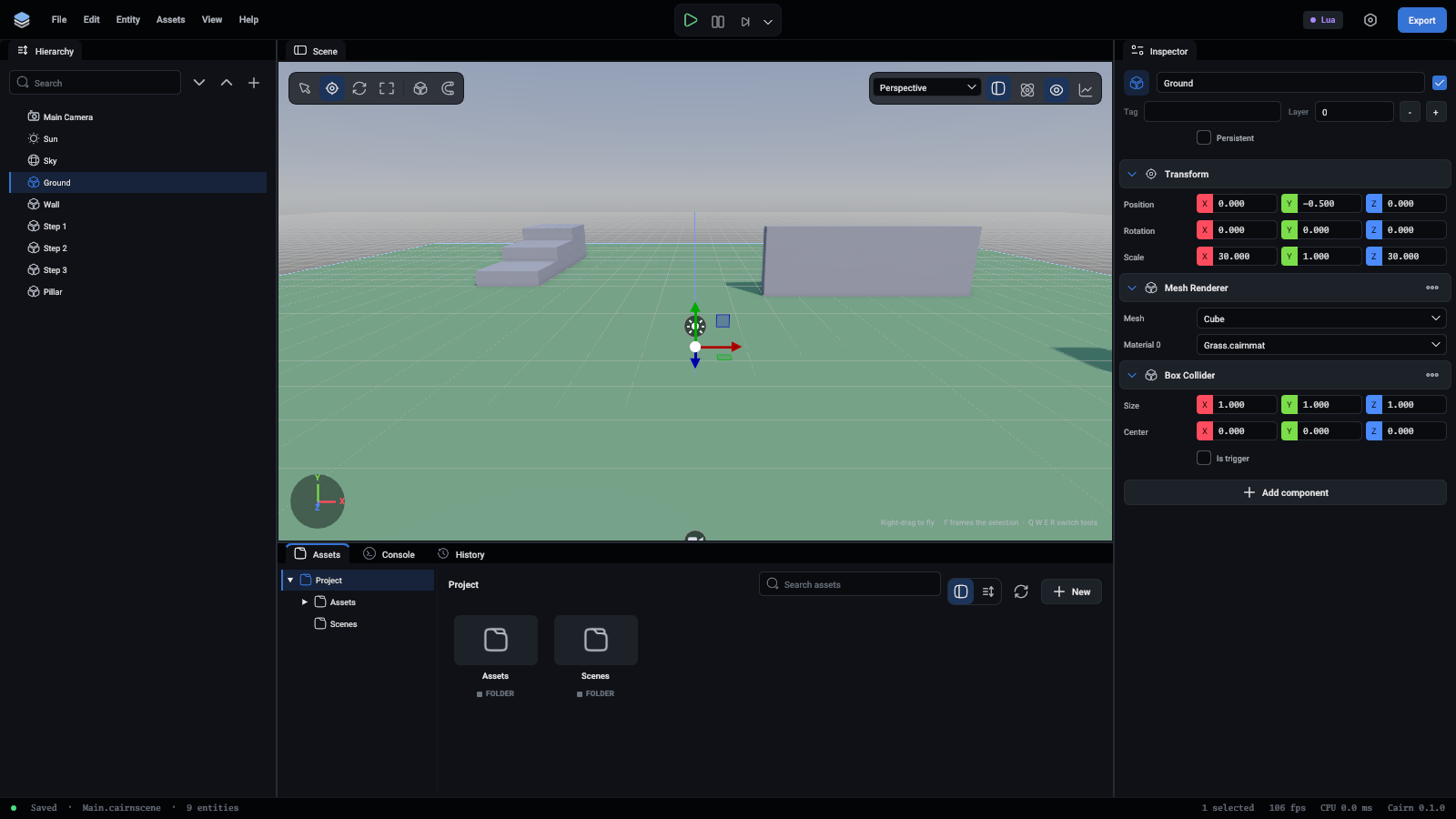
Task: Open the Material 0 dropdown
Action: (x=1321, y=345)
